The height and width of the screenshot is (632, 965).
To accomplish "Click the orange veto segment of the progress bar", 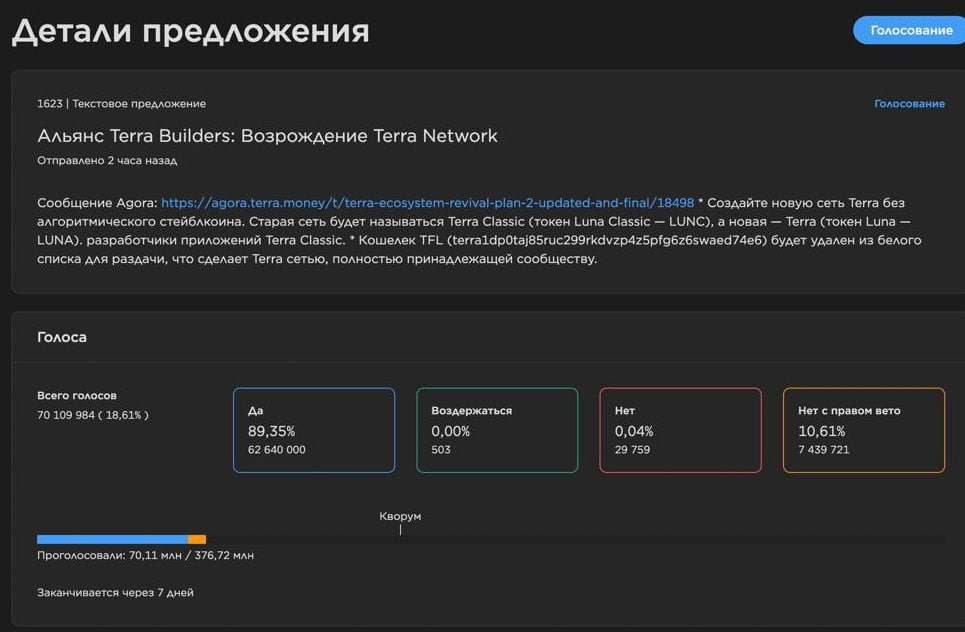I will click(197, 539).
